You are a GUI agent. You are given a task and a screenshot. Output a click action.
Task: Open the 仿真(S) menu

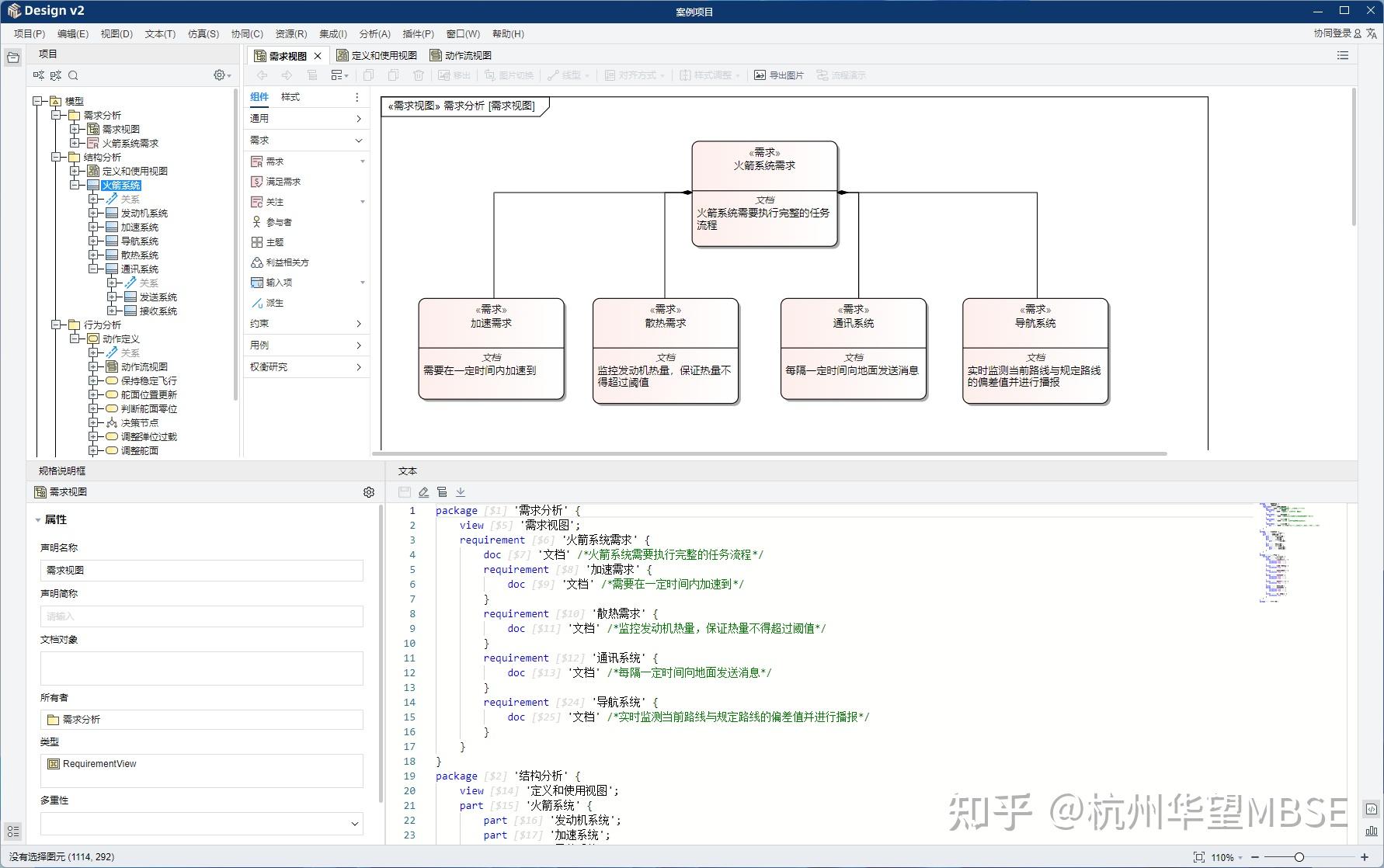coord(202,33)
